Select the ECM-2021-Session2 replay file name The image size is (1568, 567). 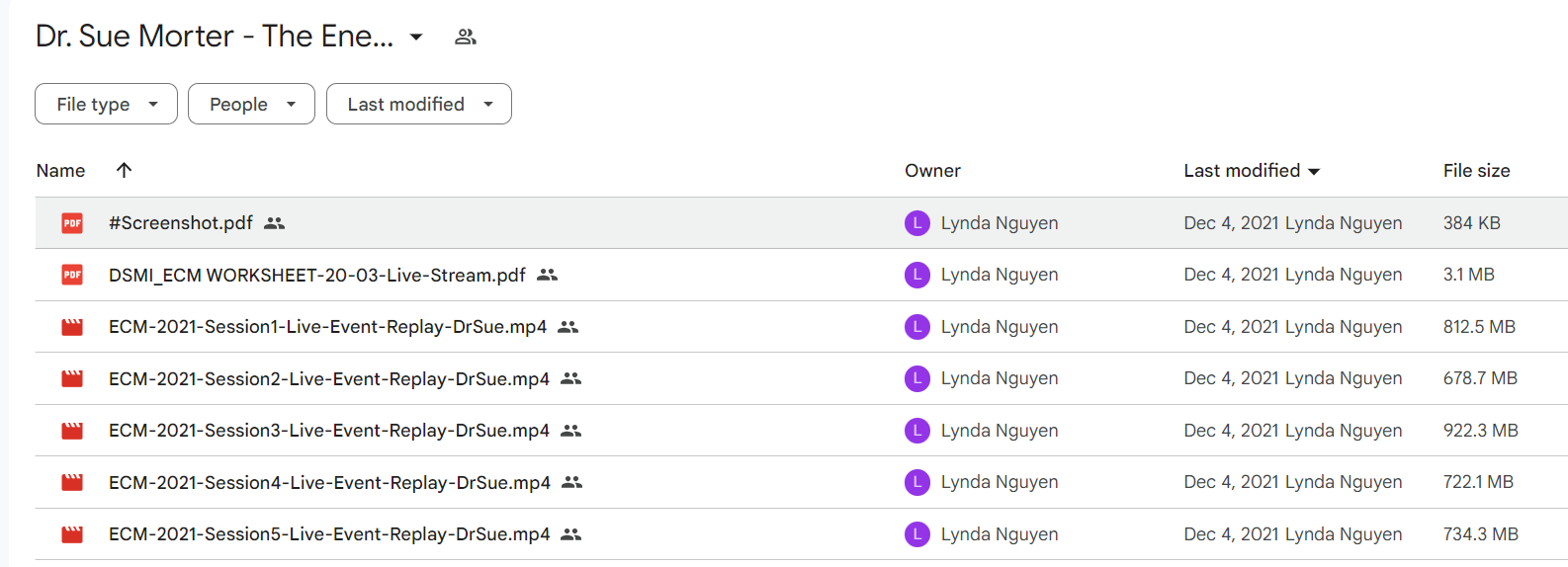coord(329,378)
